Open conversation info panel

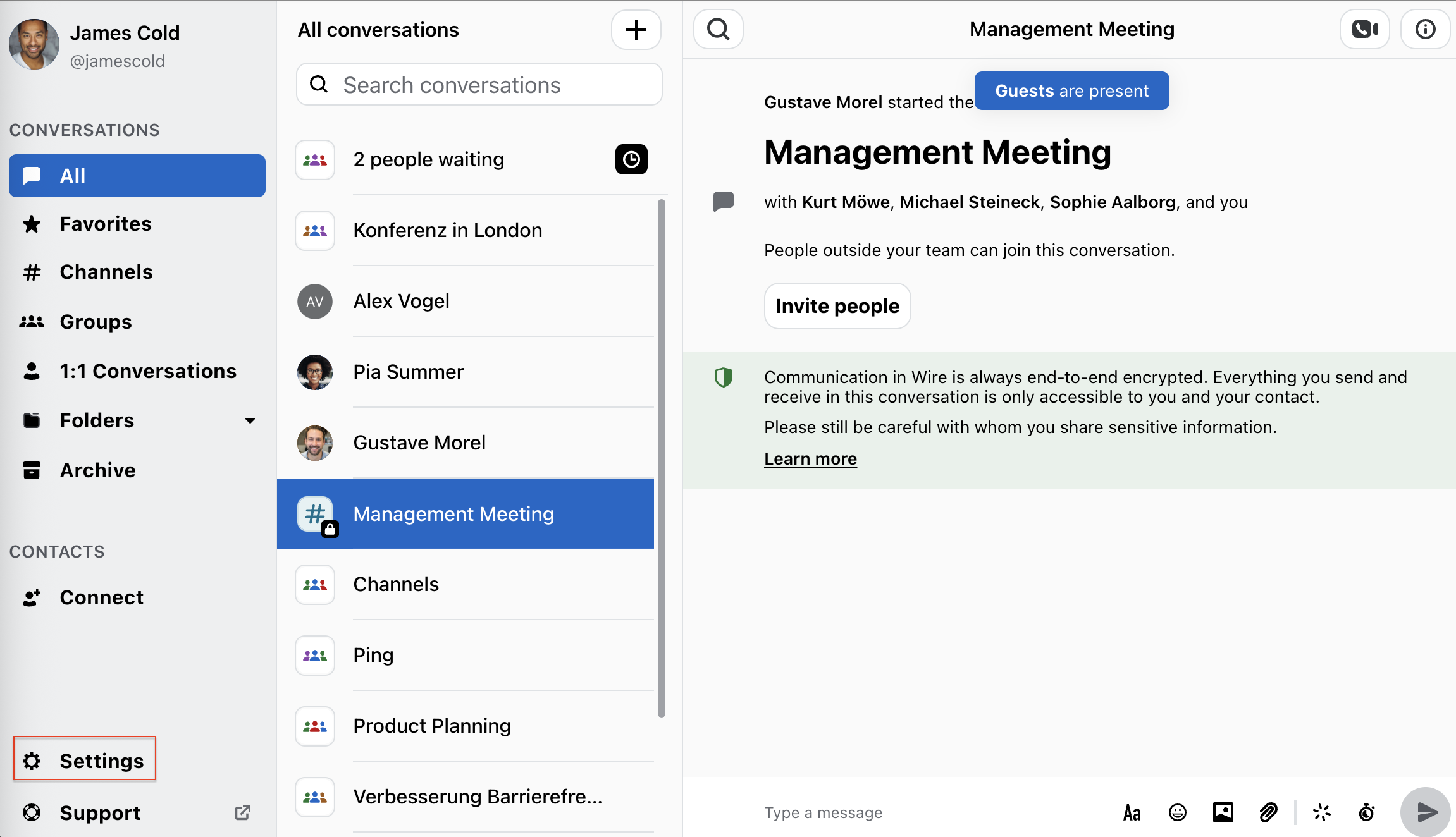click(x=1425, y=29)
